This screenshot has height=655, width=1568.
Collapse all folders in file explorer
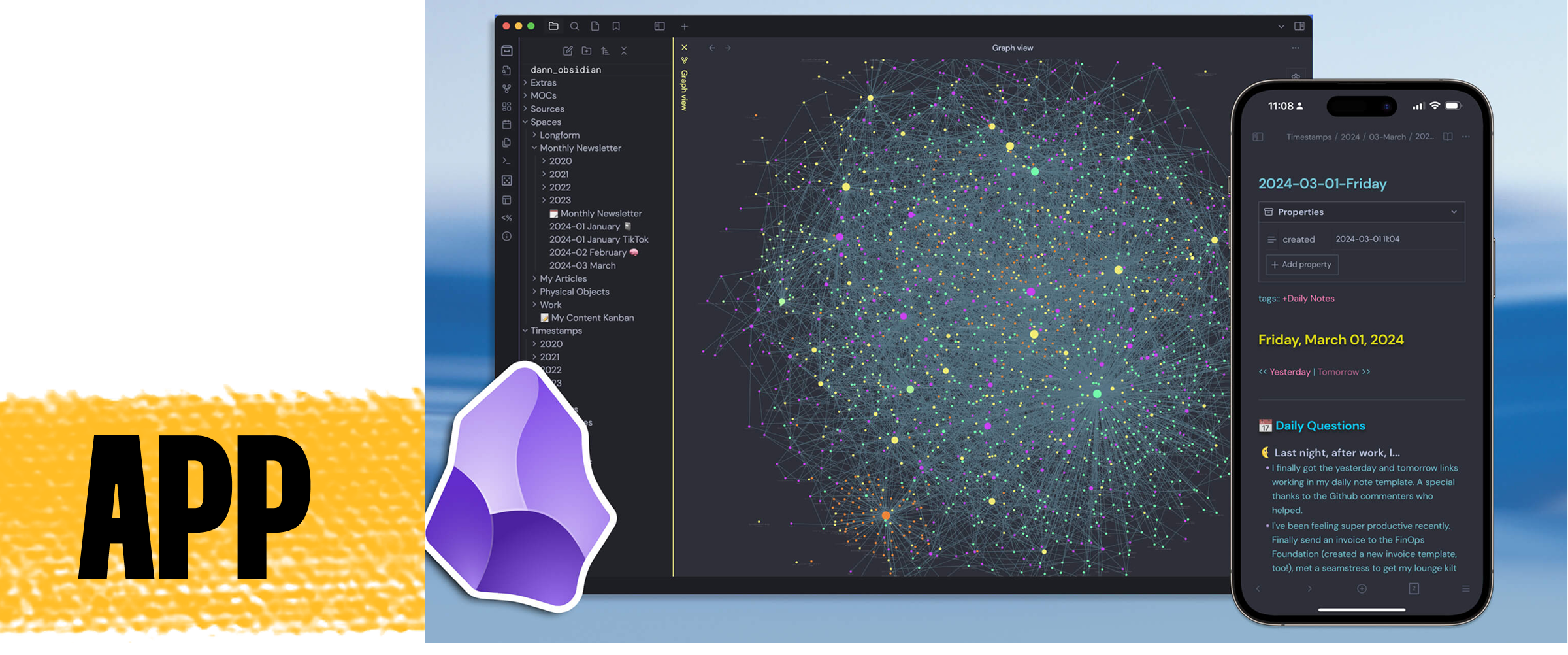point(624,51)
